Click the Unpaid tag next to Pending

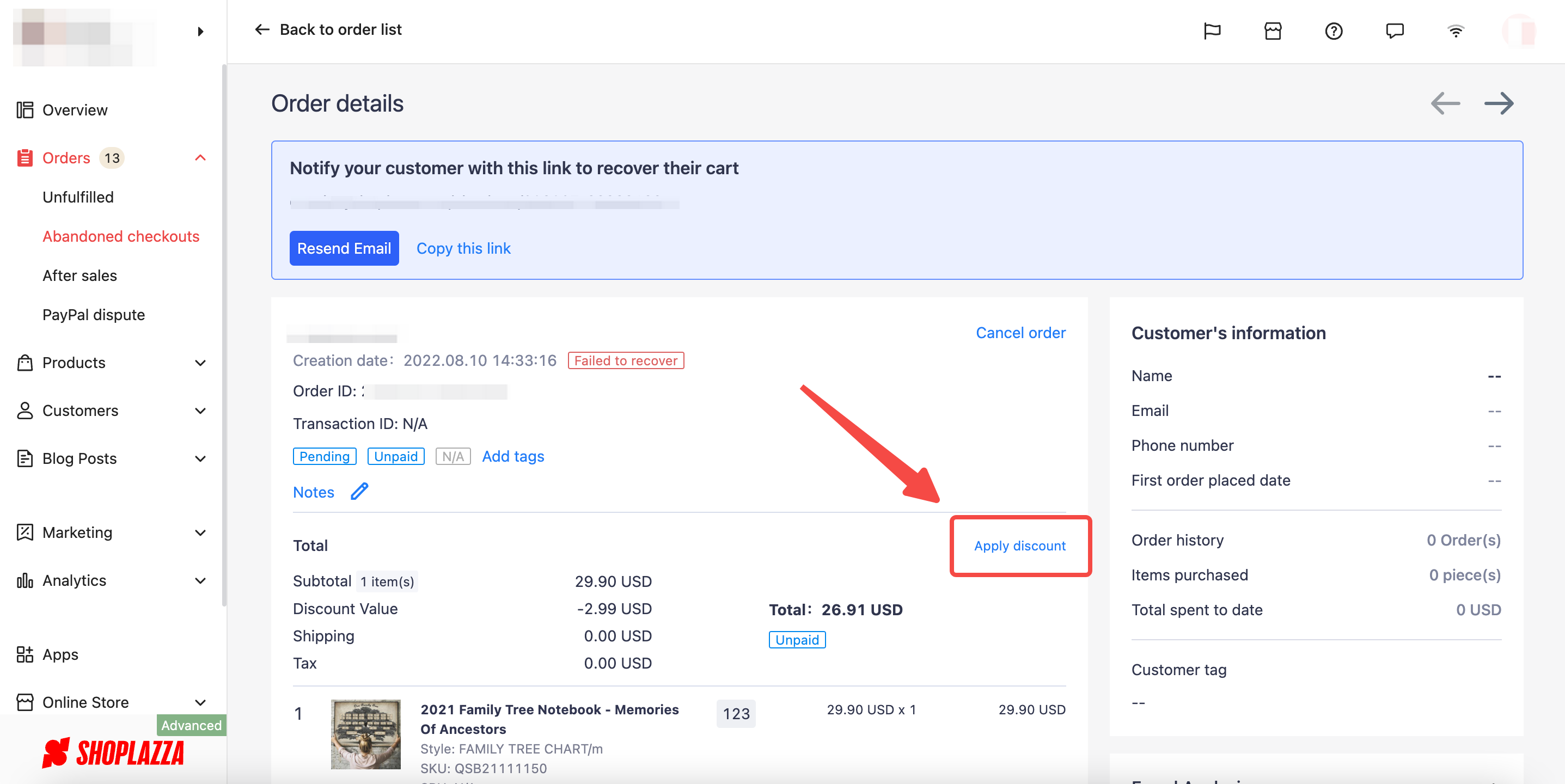pyautogui.click(x=395, y=456)
